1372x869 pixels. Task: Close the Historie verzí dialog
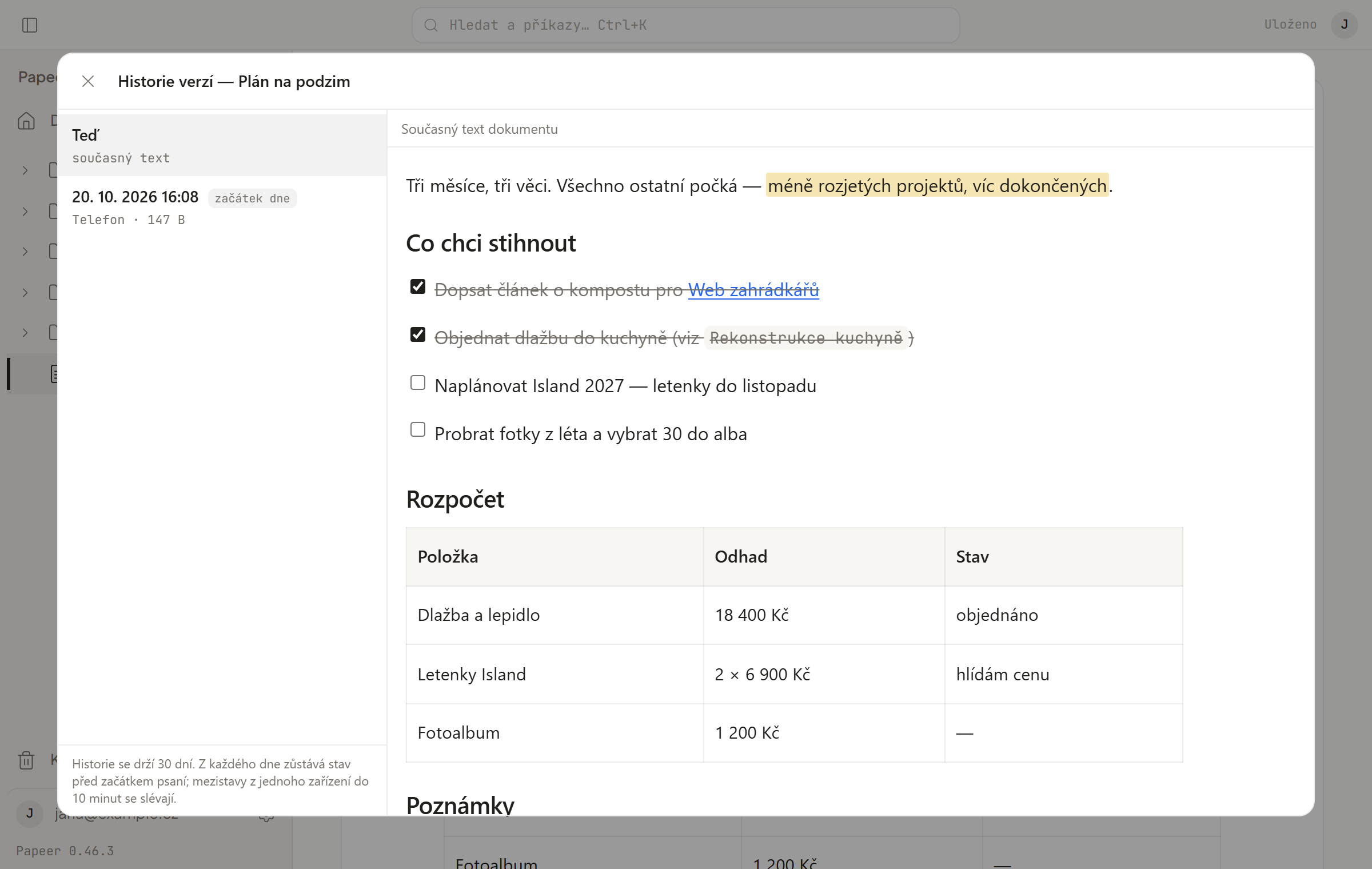[88, 81]
